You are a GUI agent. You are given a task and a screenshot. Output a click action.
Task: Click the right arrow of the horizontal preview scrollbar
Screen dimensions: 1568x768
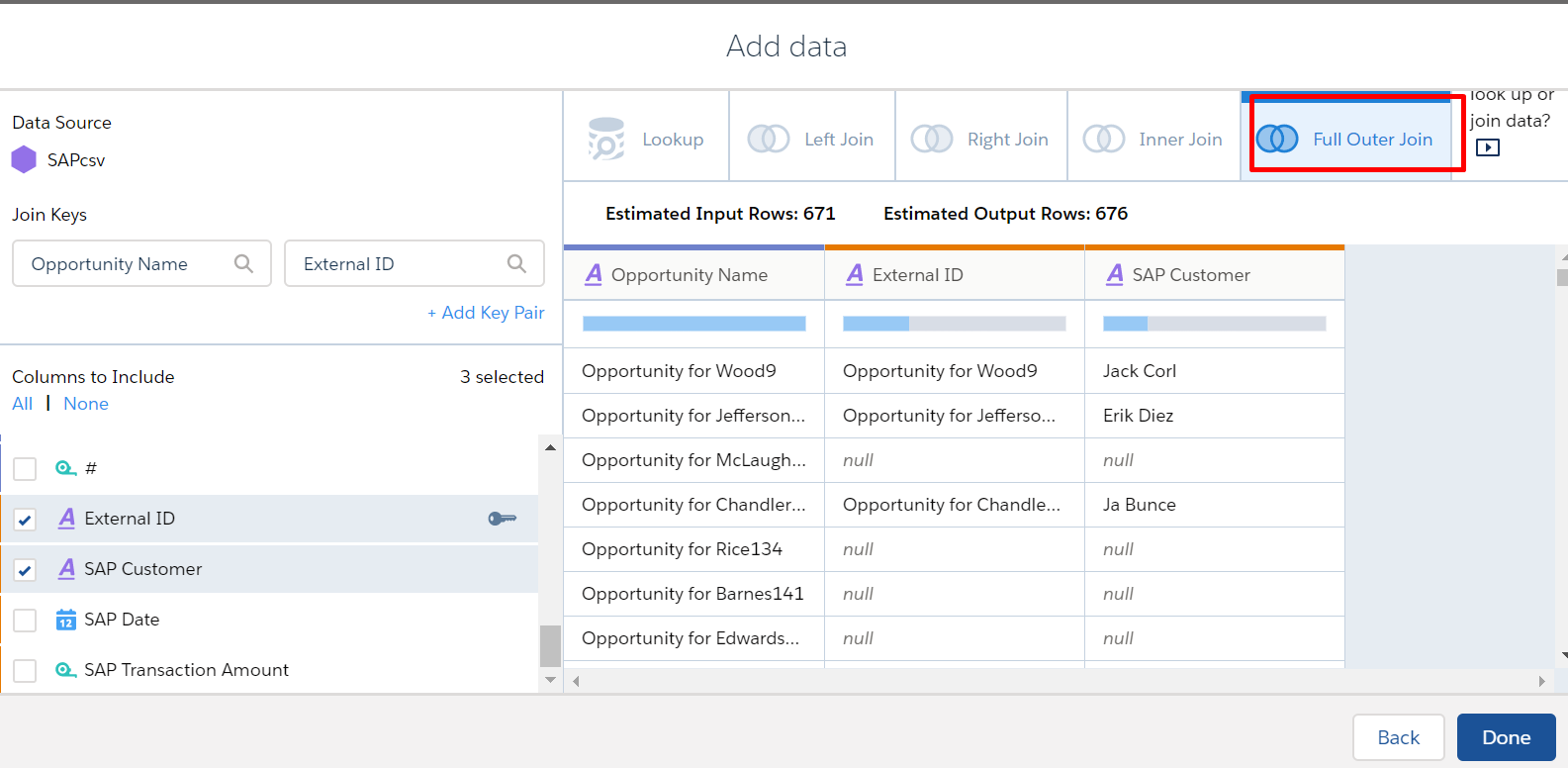tap(1541, 681)
